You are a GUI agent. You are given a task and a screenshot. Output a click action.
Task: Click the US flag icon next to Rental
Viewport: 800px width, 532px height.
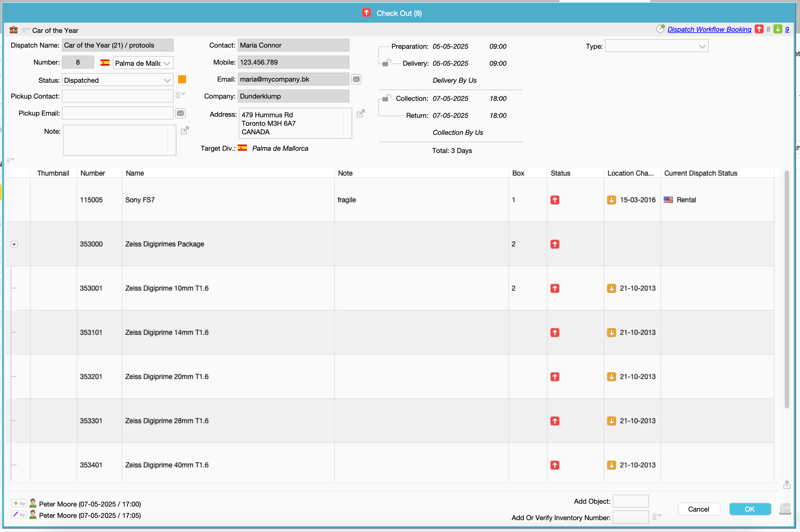(668, 200)
